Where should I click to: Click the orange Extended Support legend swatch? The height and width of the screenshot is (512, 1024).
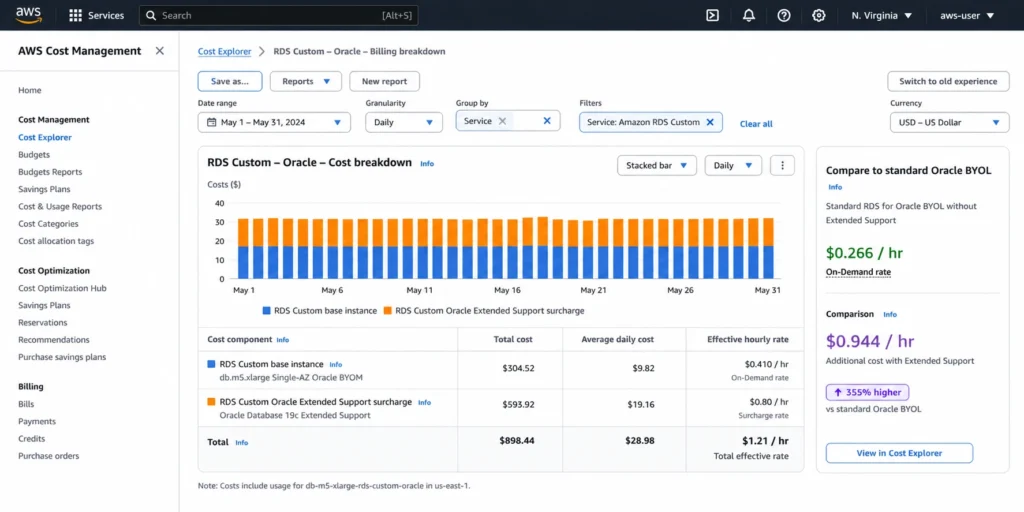pos(387,311)
